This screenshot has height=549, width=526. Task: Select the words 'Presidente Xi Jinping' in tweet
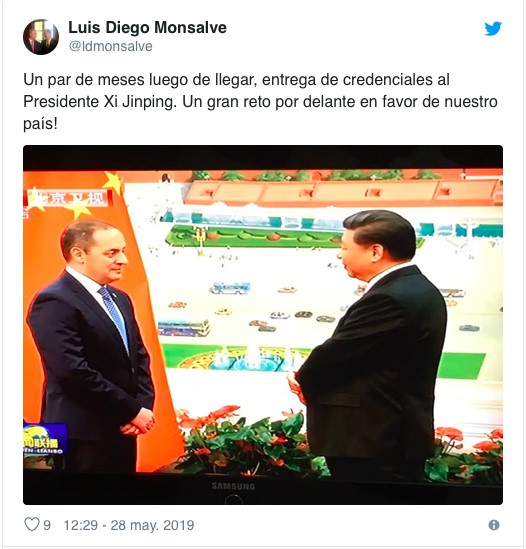tap(98, 102)
